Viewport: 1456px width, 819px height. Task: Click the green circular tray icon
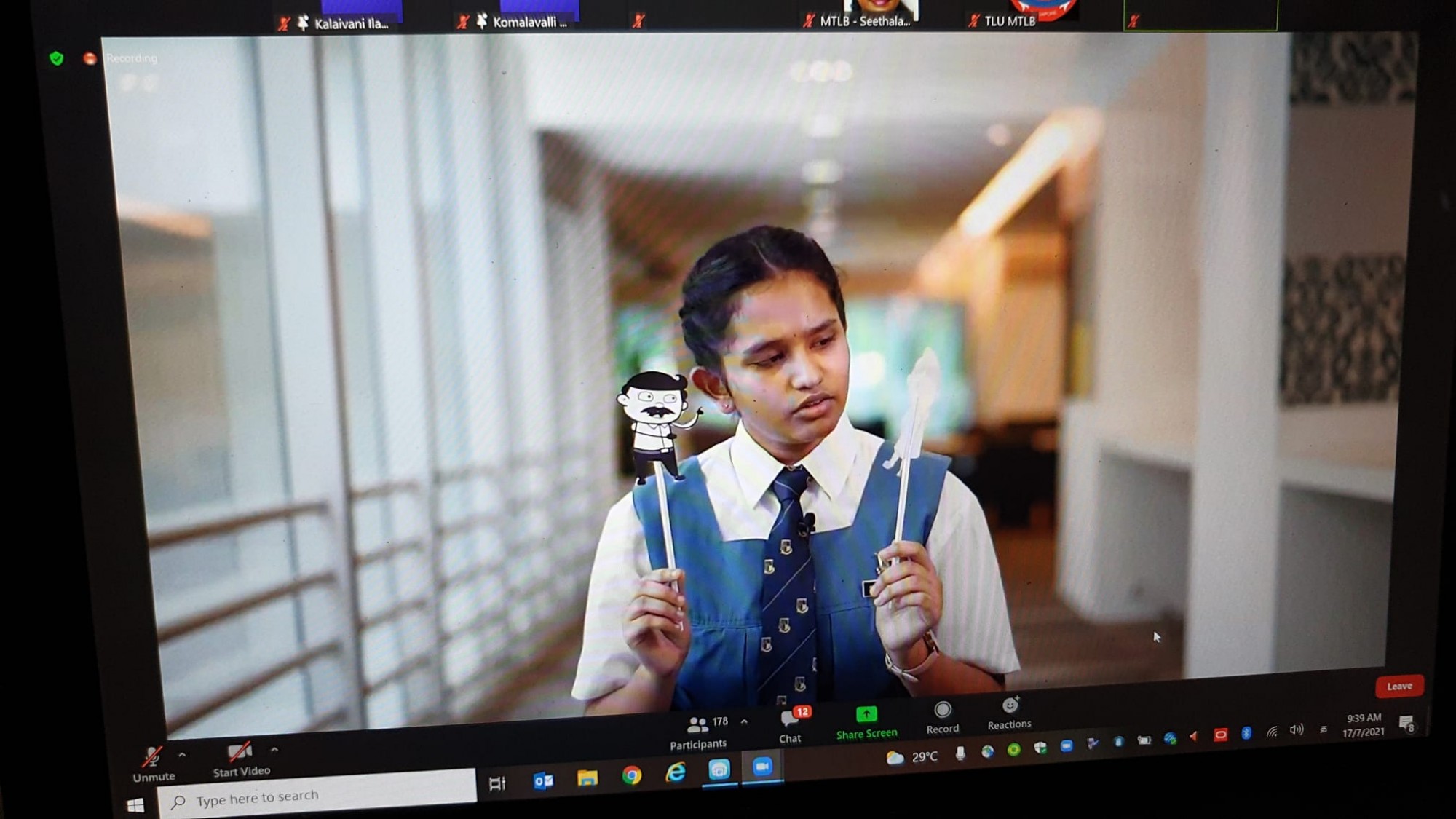1013,750
